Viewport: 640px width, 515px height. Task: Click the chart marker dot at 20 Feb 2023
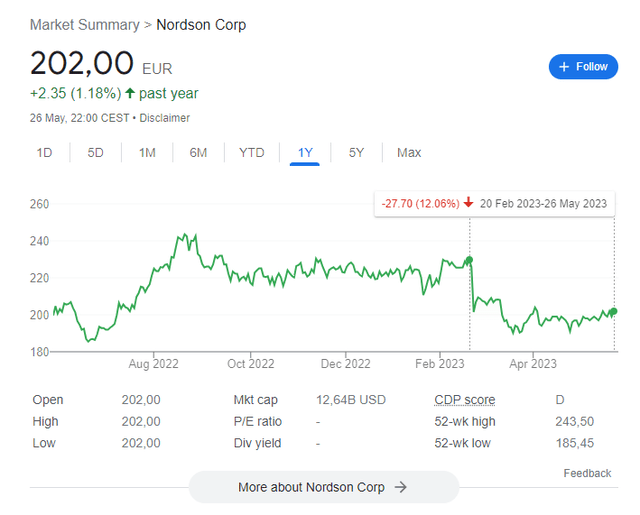pos(469,260)
